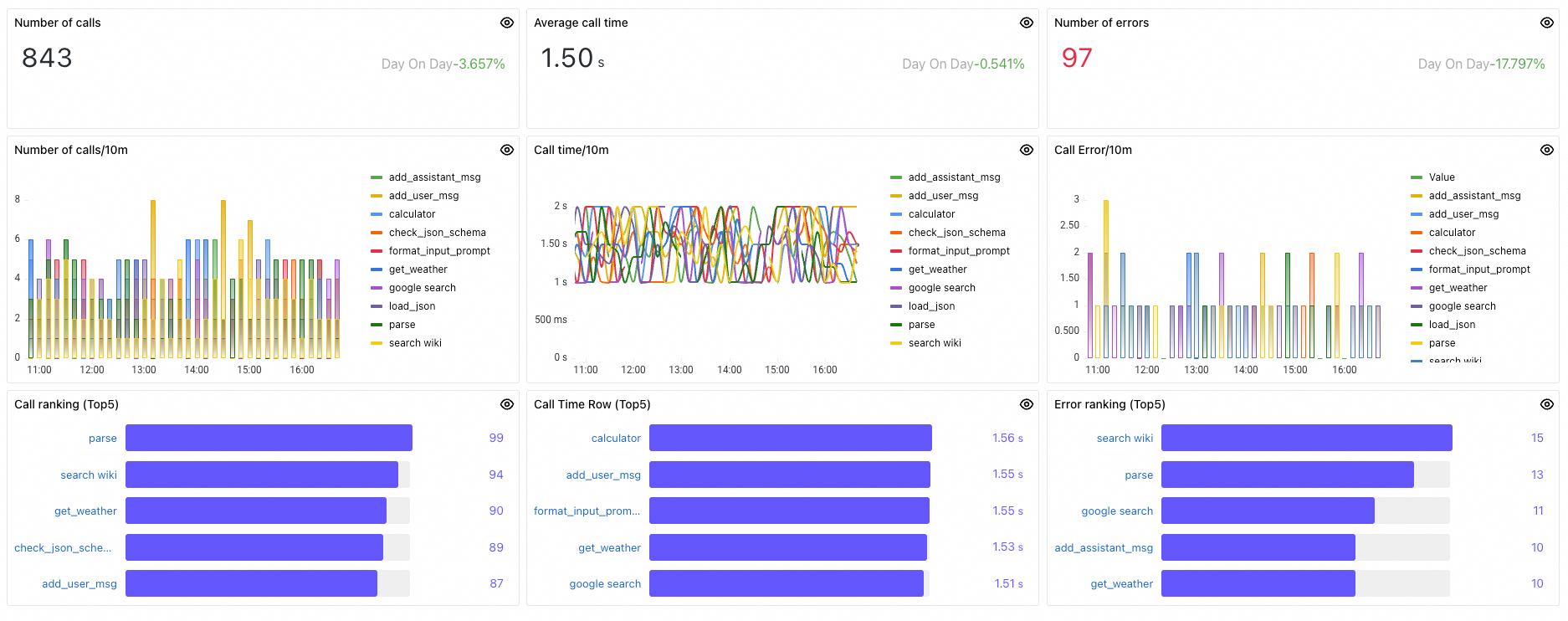The image size is (1568, 621).
Task: Click the value 99 in Call ranking
Action: [x=496, y=438]
